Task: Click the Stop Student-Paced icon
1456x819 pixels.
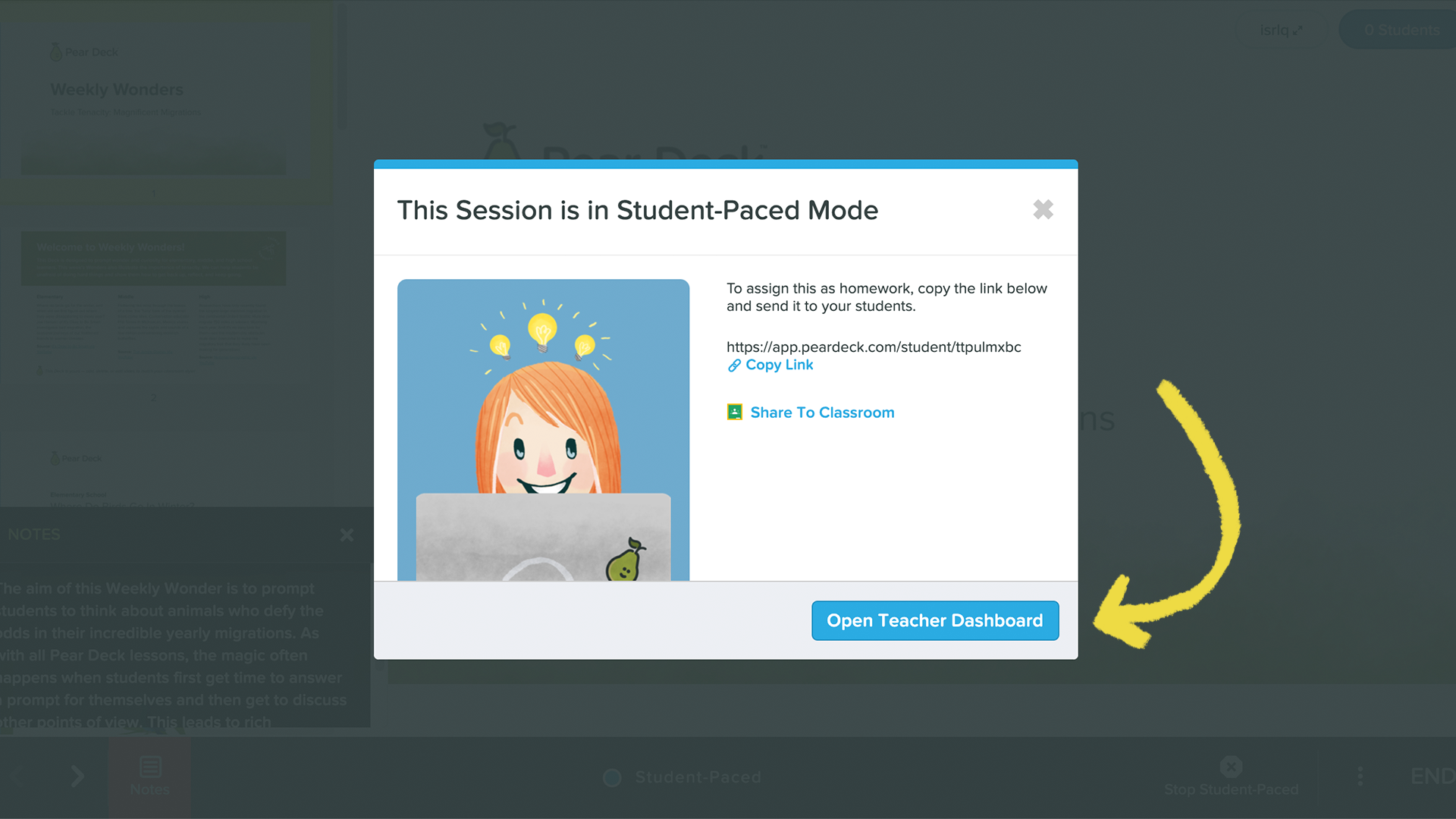Action: click(1230, 766)
